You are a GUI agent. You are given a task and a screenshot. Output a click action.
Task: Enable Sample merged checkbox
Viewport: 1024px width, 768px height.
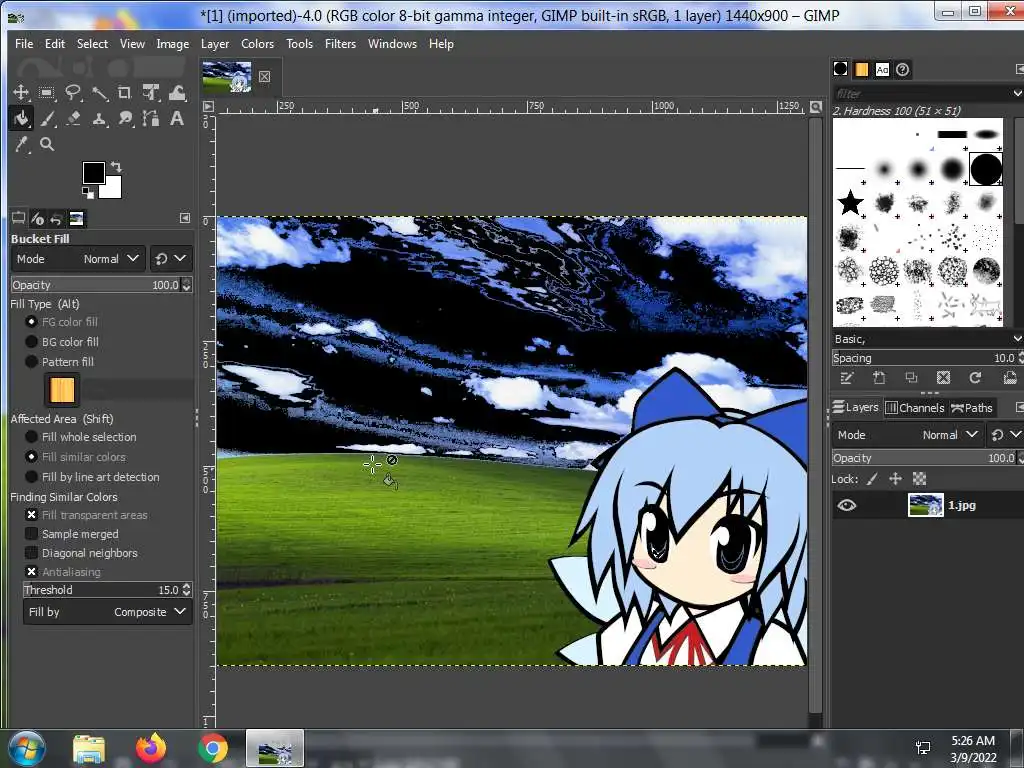[x=31, y=534]
